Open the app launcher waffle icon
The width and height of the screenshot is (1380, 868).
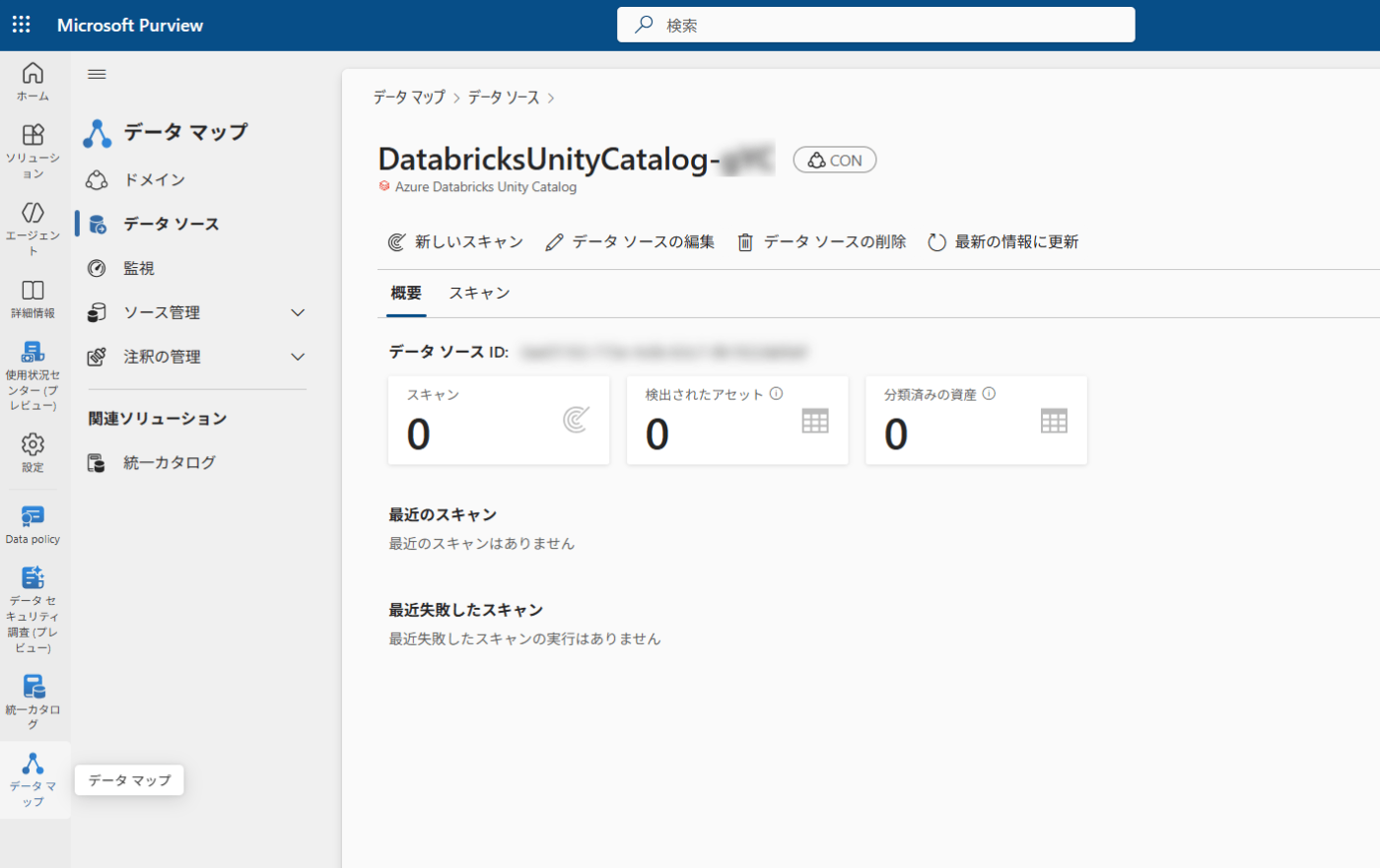point(21,25)
